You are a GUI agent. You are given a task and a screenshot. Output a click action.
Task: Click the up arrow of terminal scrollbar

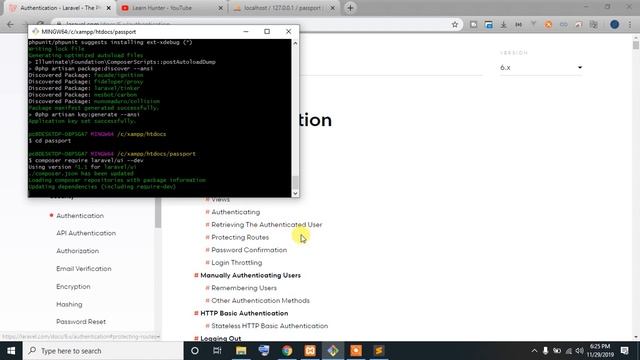point(295,43)
